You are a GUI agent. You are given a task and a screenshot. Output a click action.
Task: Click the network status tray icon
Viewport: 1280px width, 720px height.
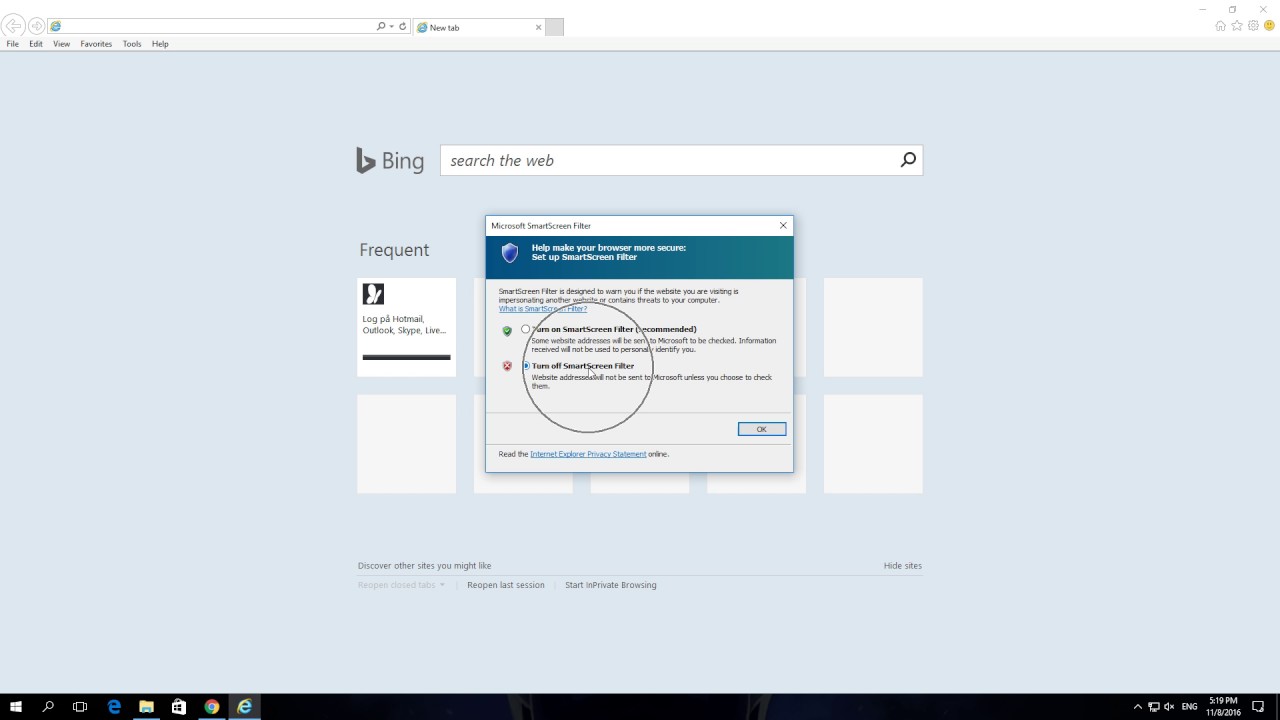1153,707
